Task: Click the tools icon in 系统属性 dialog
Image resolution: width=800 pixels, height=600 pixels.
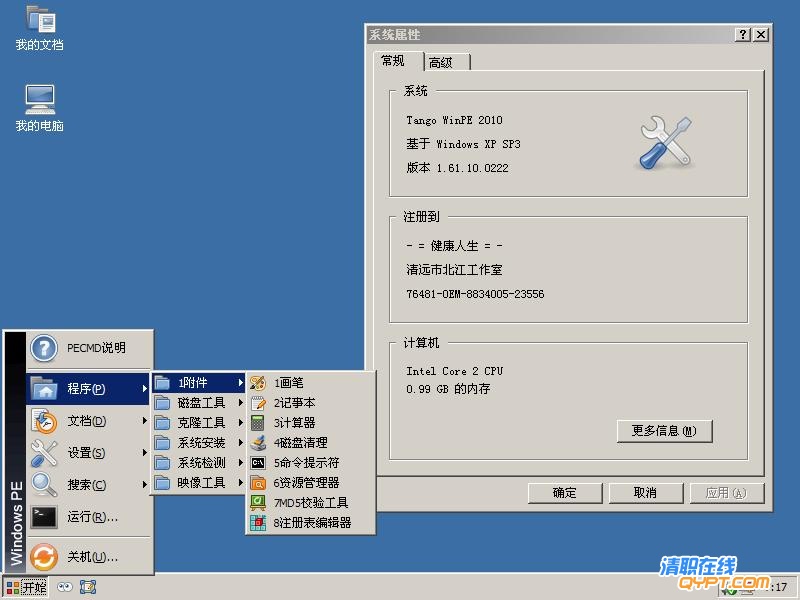Action: [665, 143]
